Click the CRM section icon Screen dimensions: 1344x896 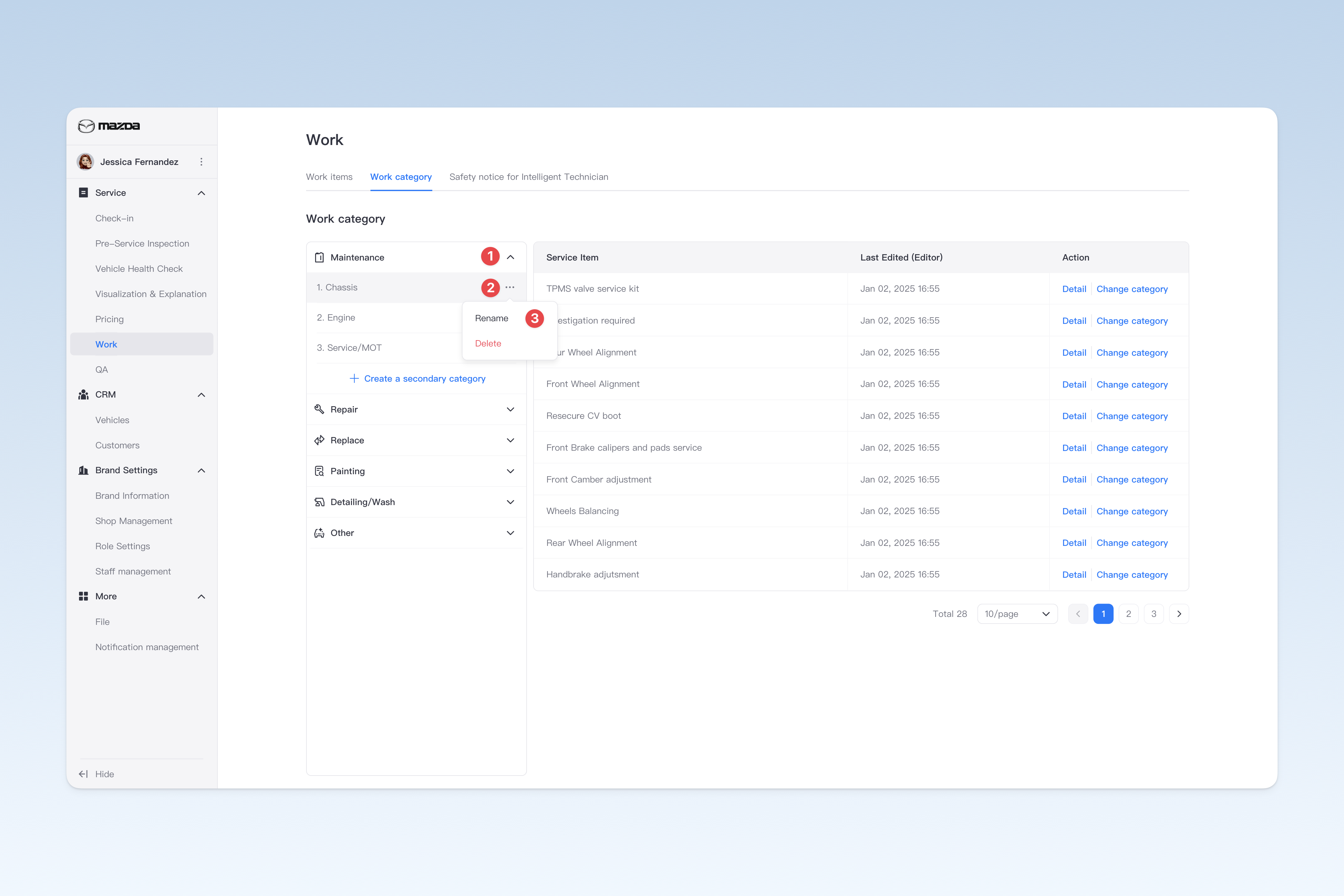(x=83, y=395)
